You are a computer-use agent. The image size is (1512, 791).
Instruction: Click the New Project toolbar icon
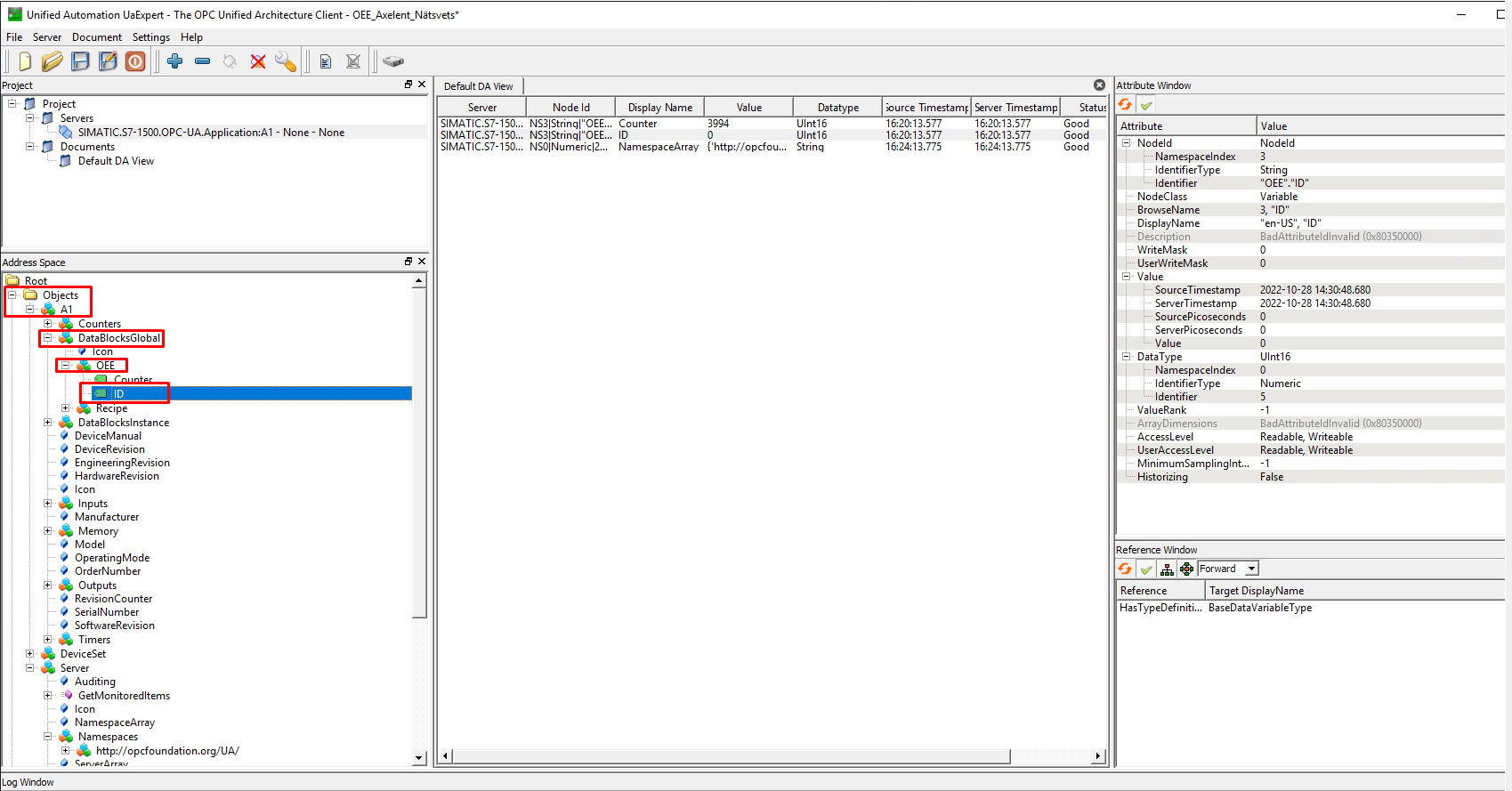point(25,61)
